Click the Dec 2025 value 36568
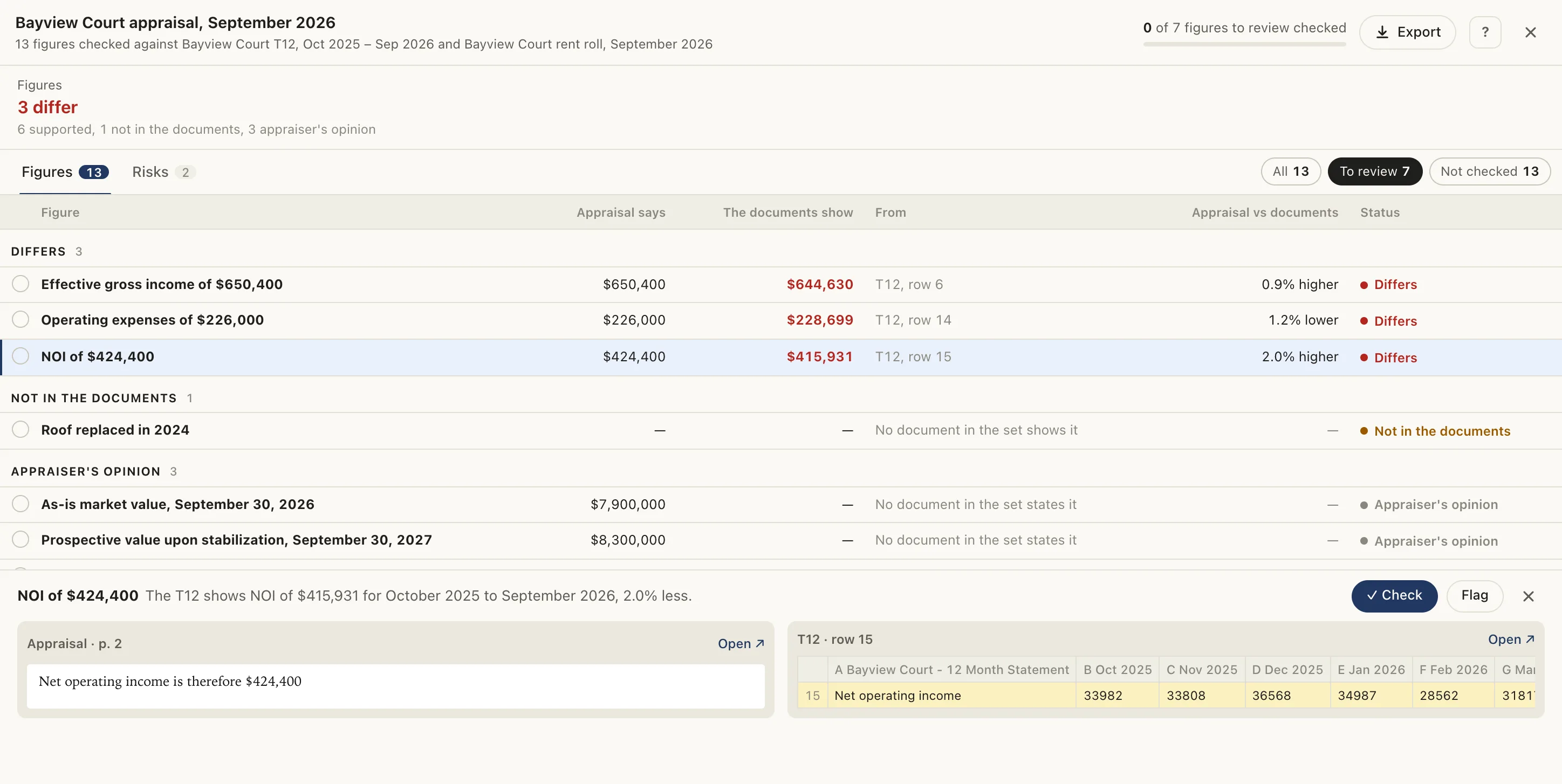 1288,696
